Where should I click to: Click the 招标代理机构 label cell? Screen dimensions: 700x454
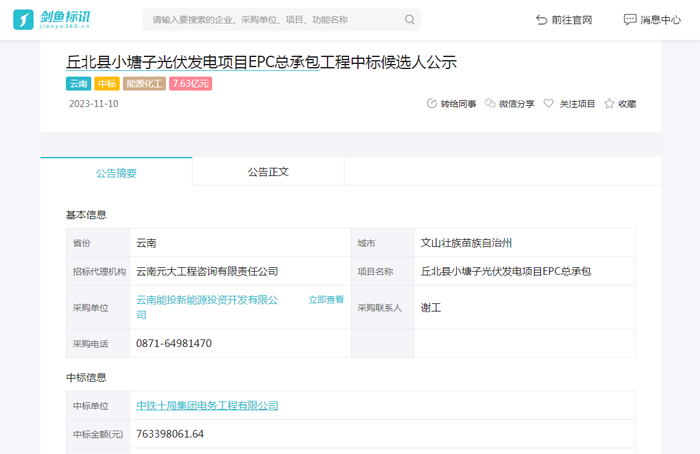tap(98, 271)
